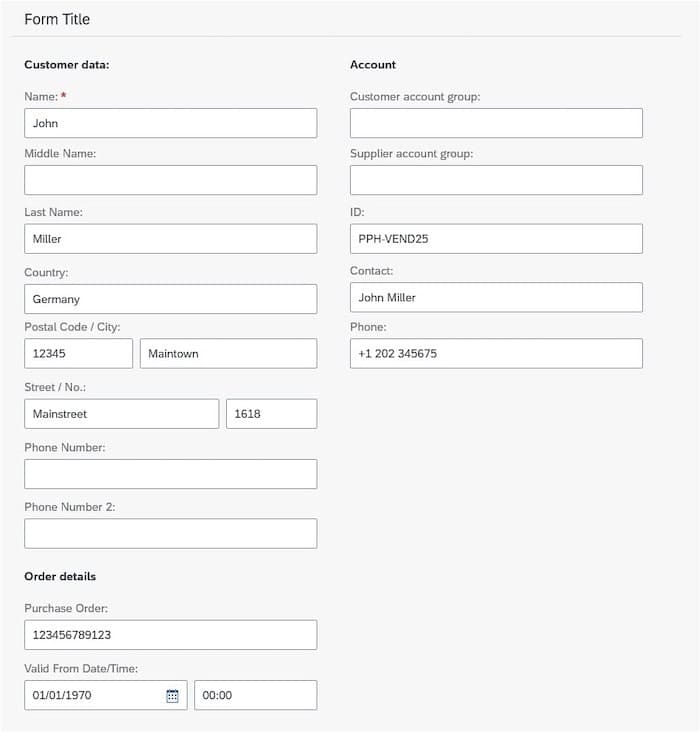Click the Valid From Date/Time: label
This screenshot has height=732, width=700.
coord(81,669)
